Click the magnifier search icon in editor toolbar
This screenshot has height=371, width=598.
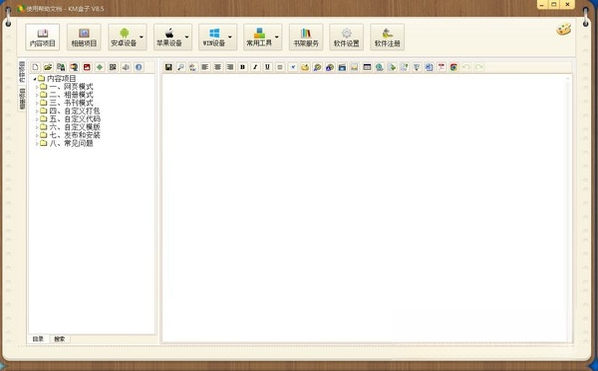point(181,67)
